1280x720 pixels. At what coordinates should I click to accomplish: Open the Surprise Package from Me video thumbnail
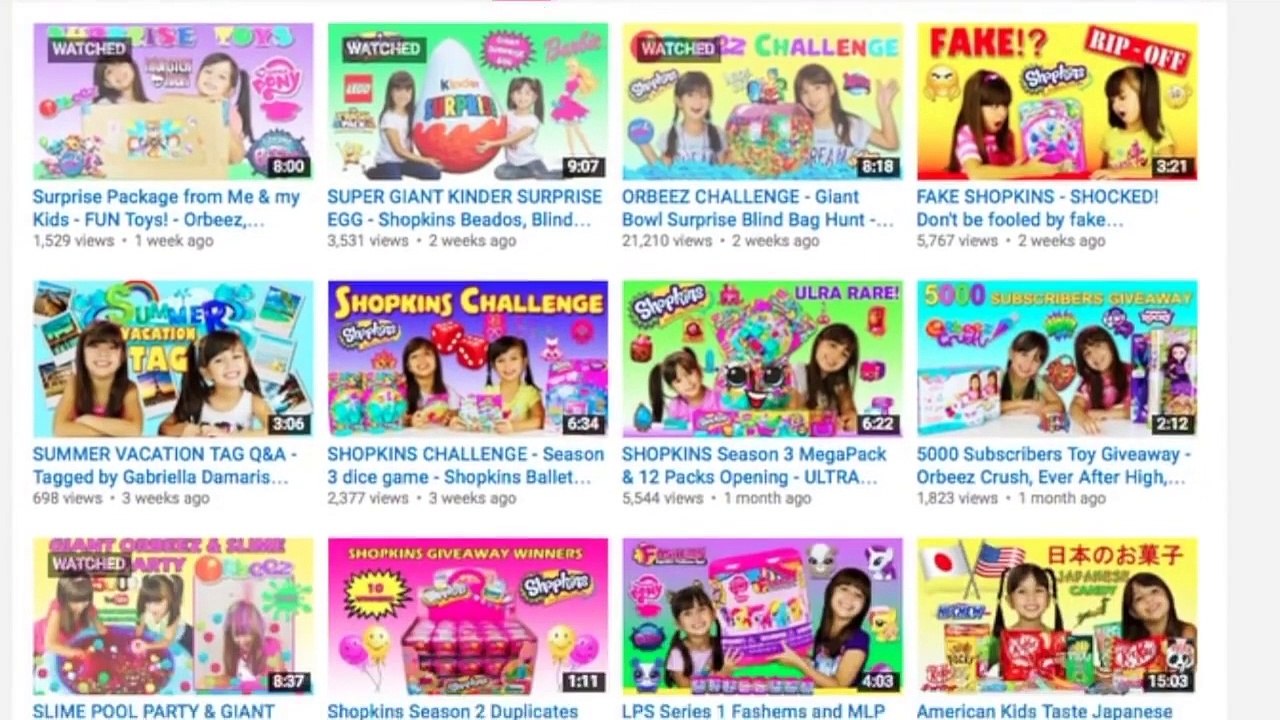coord(173,102)
